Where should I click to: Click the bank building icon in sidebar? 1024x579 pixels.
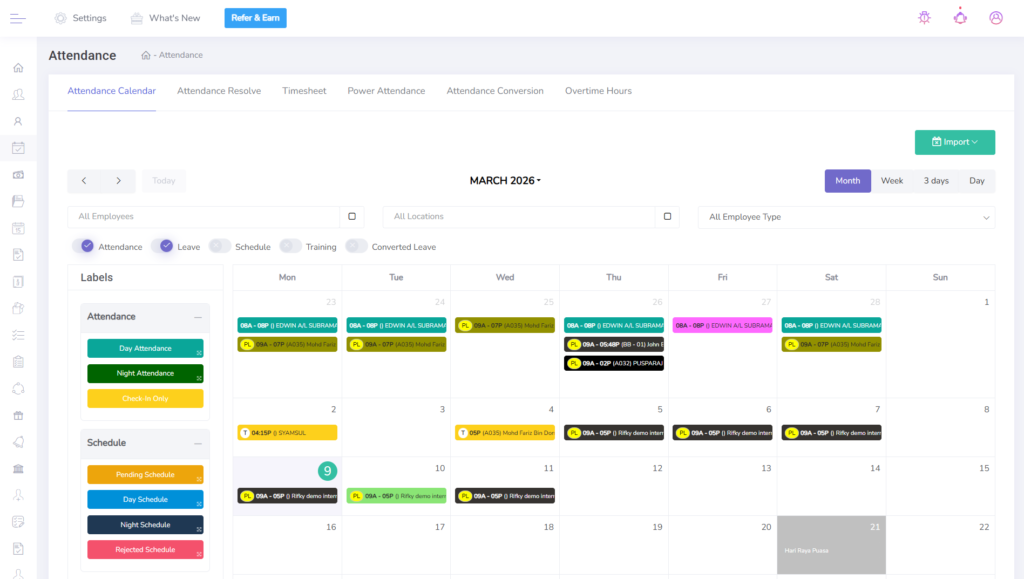pos(18,468)
